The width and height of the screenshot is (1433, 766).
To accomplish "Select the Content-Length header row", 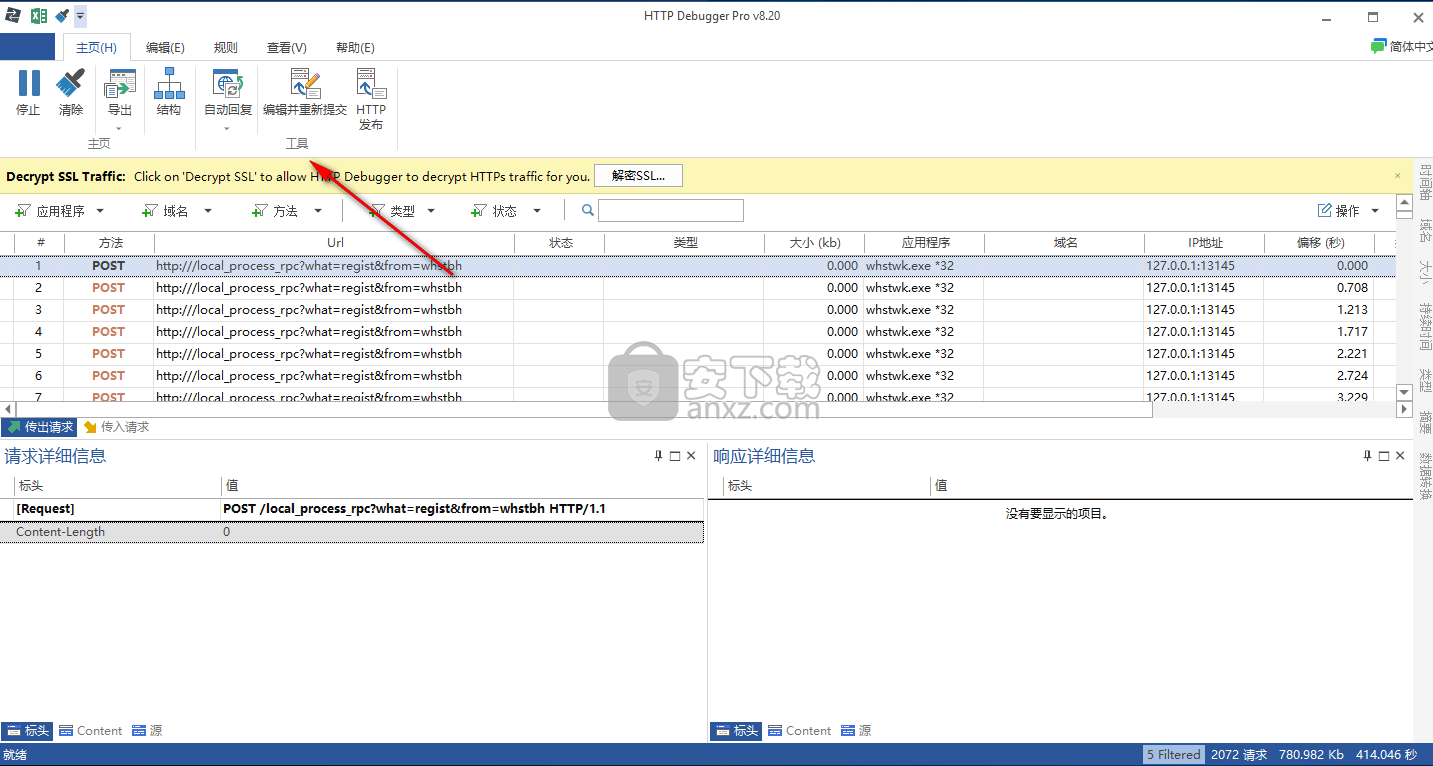I will click(352, 532).
